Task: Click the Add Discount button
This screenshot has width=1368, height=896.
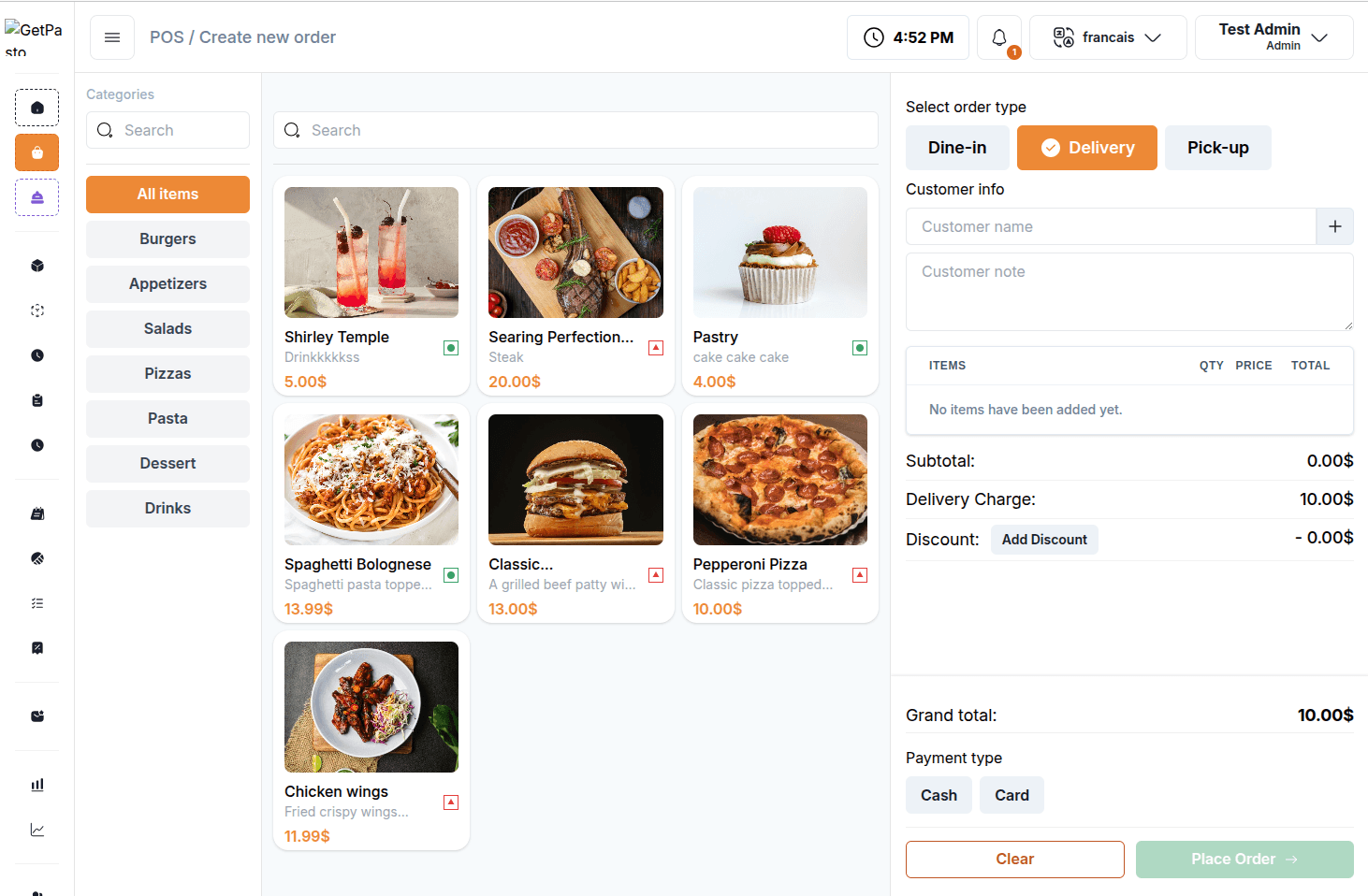Action: pos(1044,540)
